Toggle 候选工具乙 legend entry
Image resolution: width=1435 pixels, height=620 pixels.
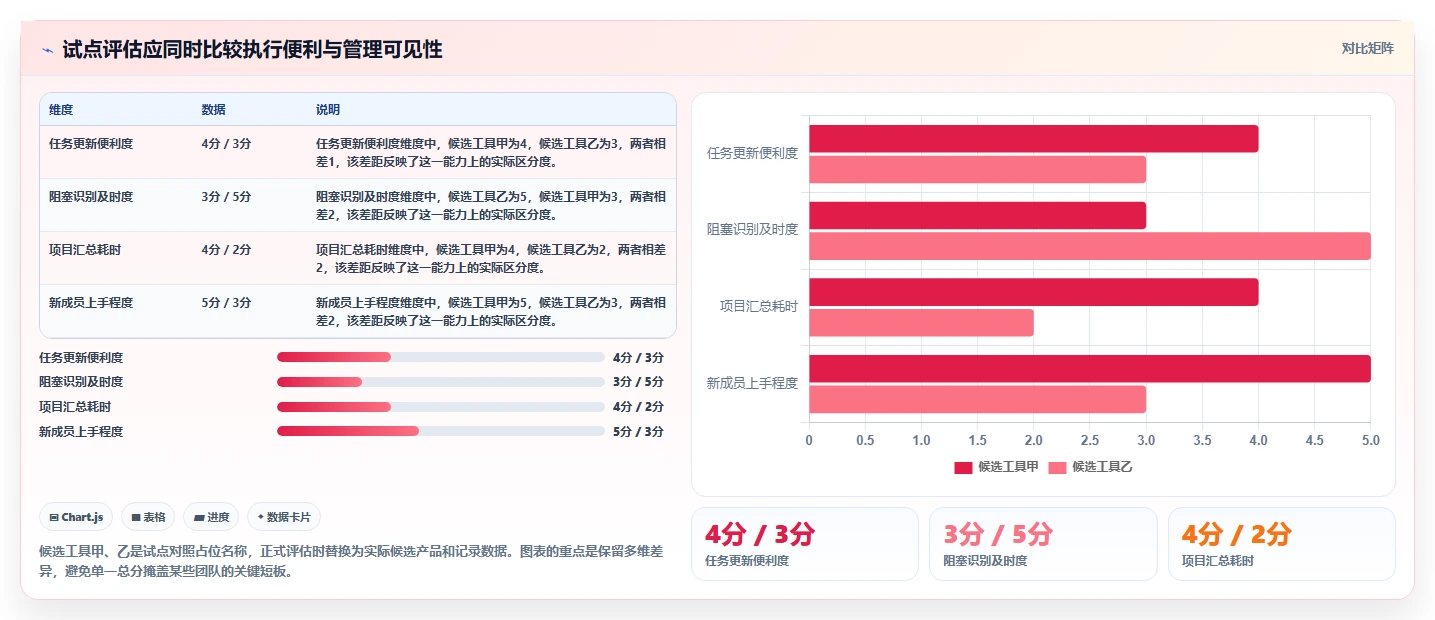[1090, 467]
